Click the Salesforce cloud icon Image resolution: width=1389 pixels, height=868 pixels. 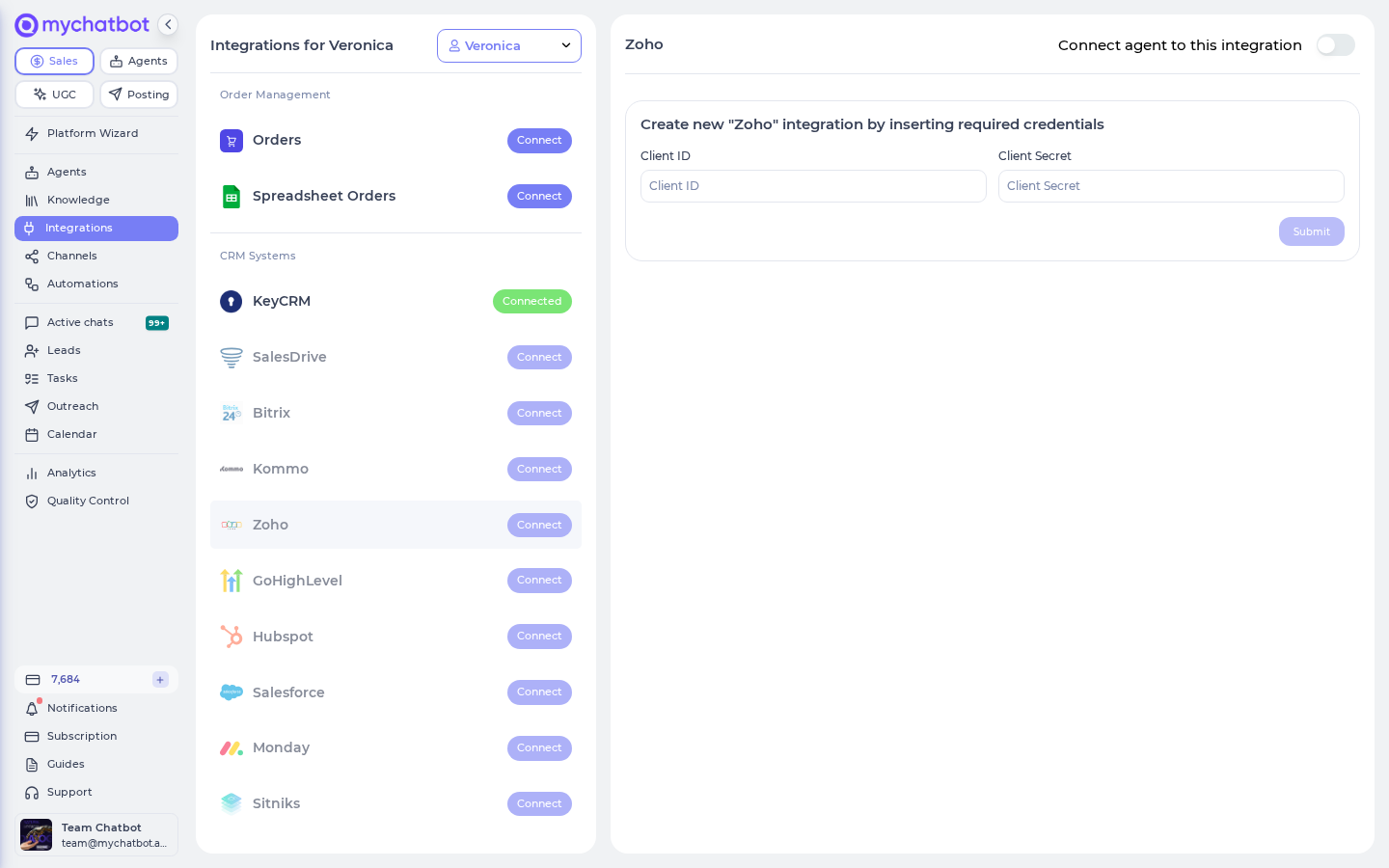point(231,692)
